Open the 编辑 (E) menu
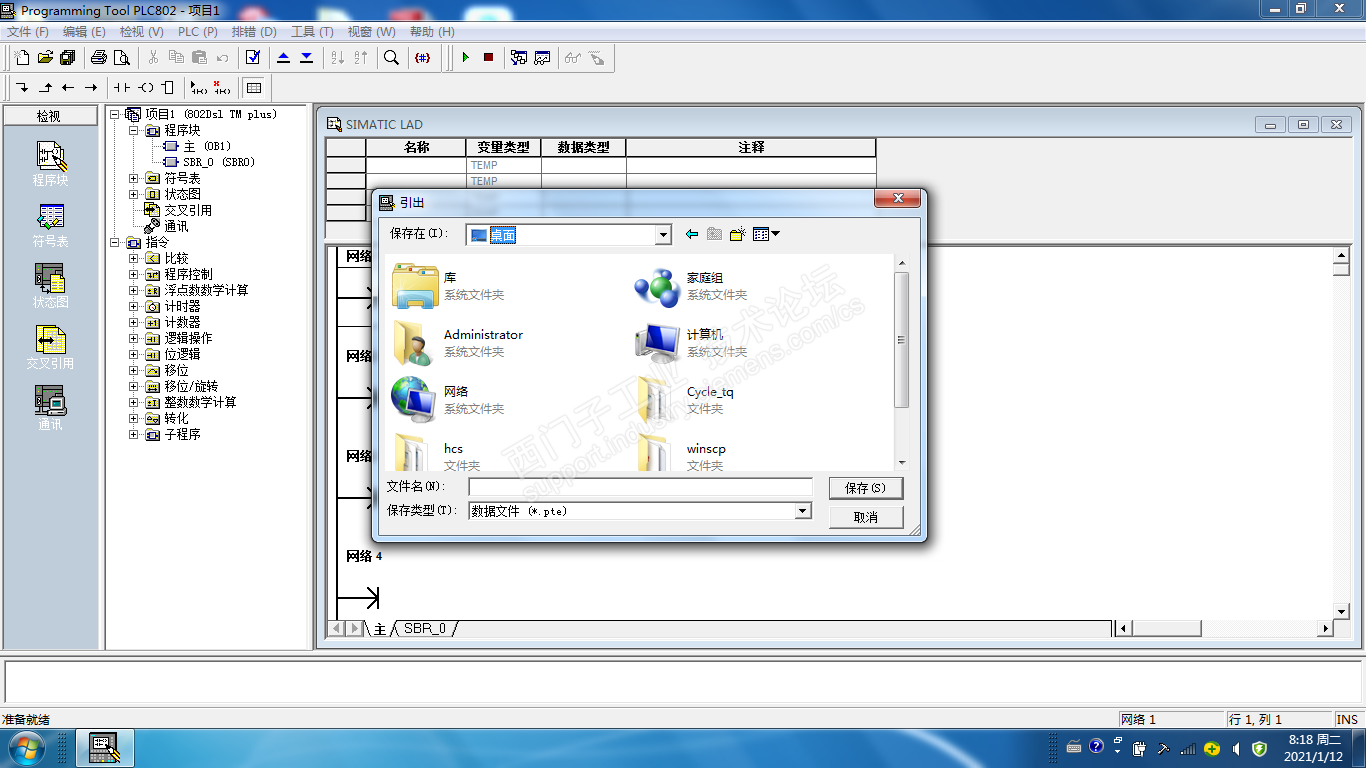Image resolution: width=1366 pixels, height=768 pixels. [x=84, y=32]
